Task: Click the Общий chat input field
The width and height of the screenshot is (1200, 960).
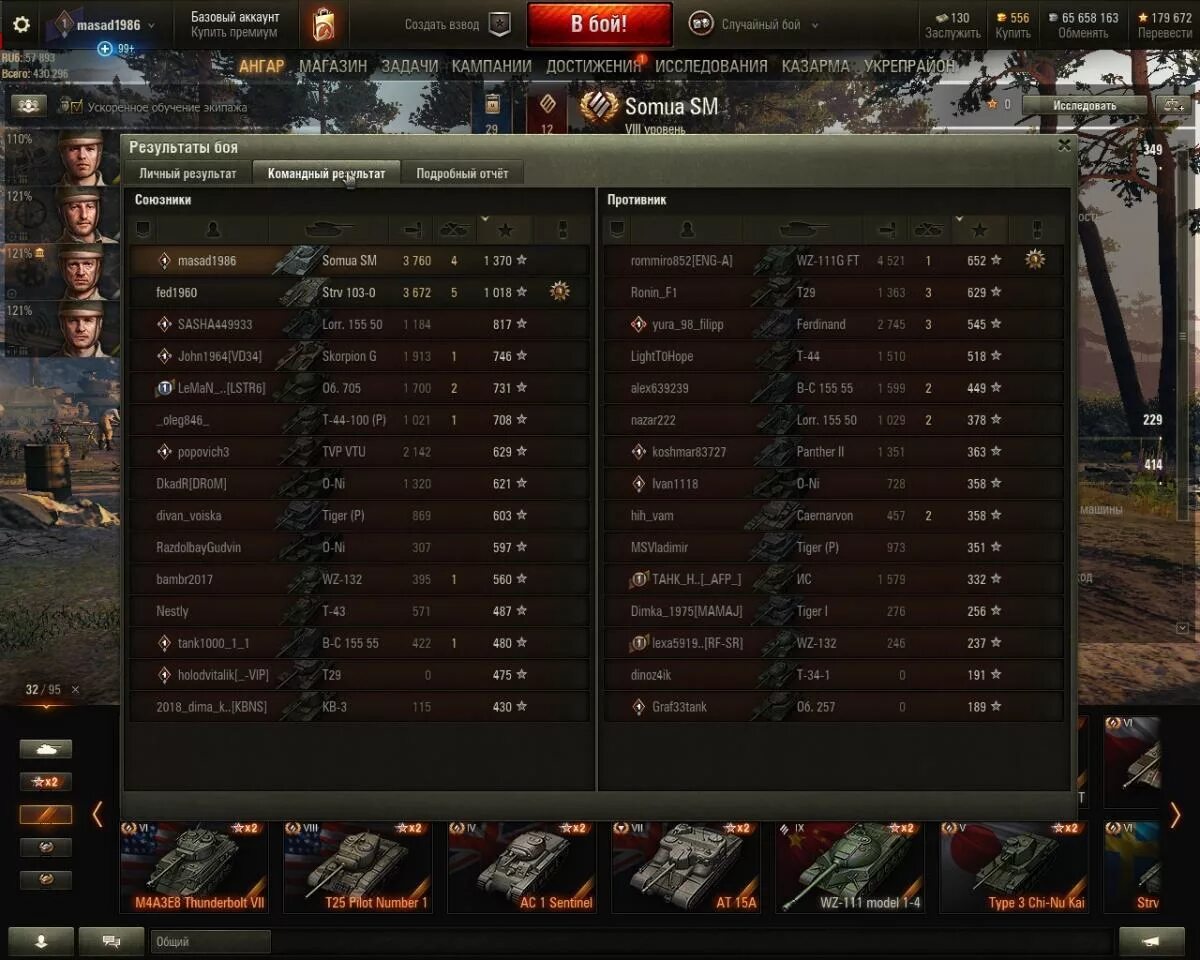Action: tap(211, 941)
